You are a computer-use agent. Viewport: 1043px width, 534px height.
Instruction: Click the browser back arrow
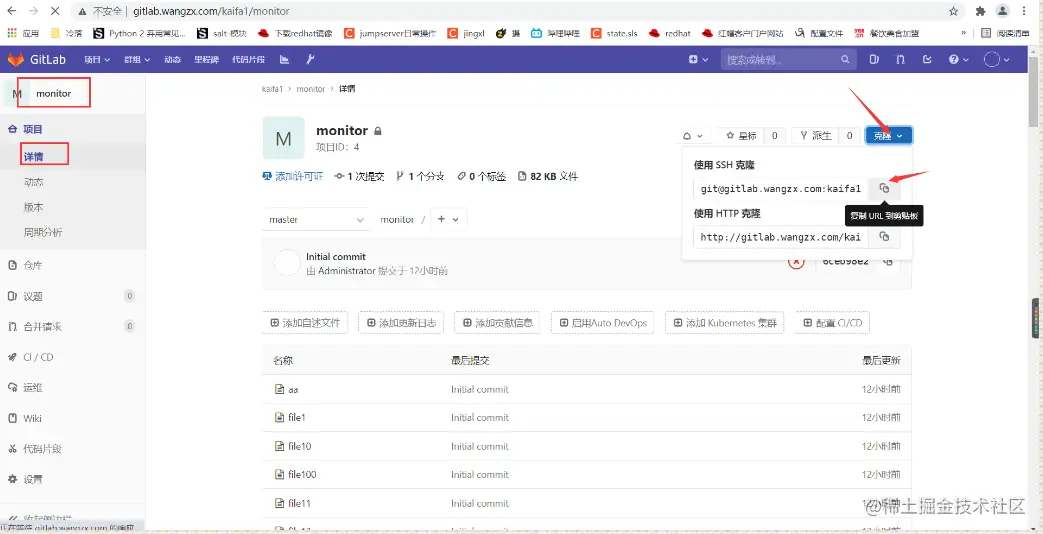pos(12,11)
